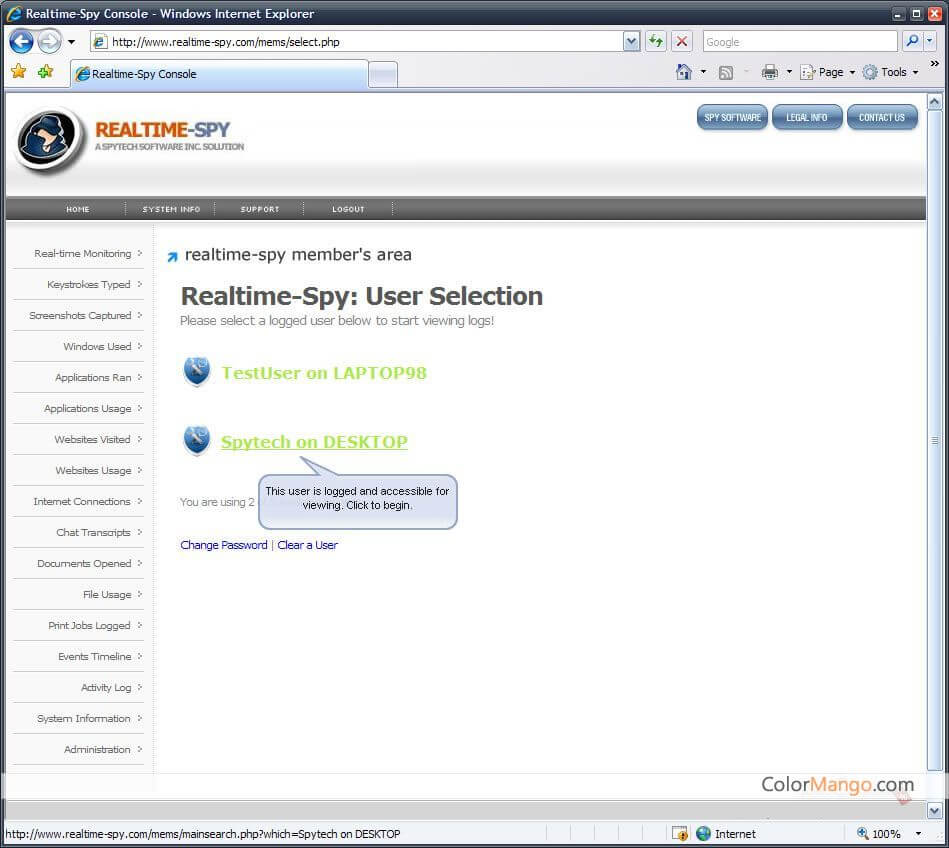Open Documents Opened in sidebar
The image size is (949, 848).
coord(84,564)
